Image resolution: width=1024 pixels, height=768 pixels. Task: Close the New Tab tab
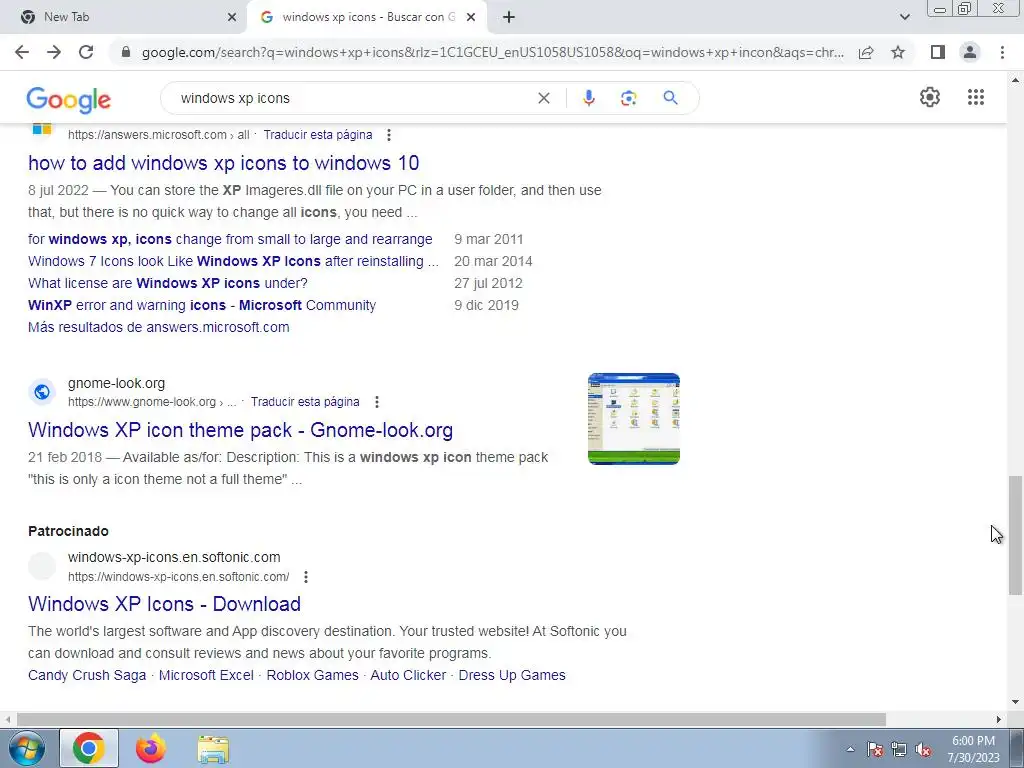click(x=232, y=17)
